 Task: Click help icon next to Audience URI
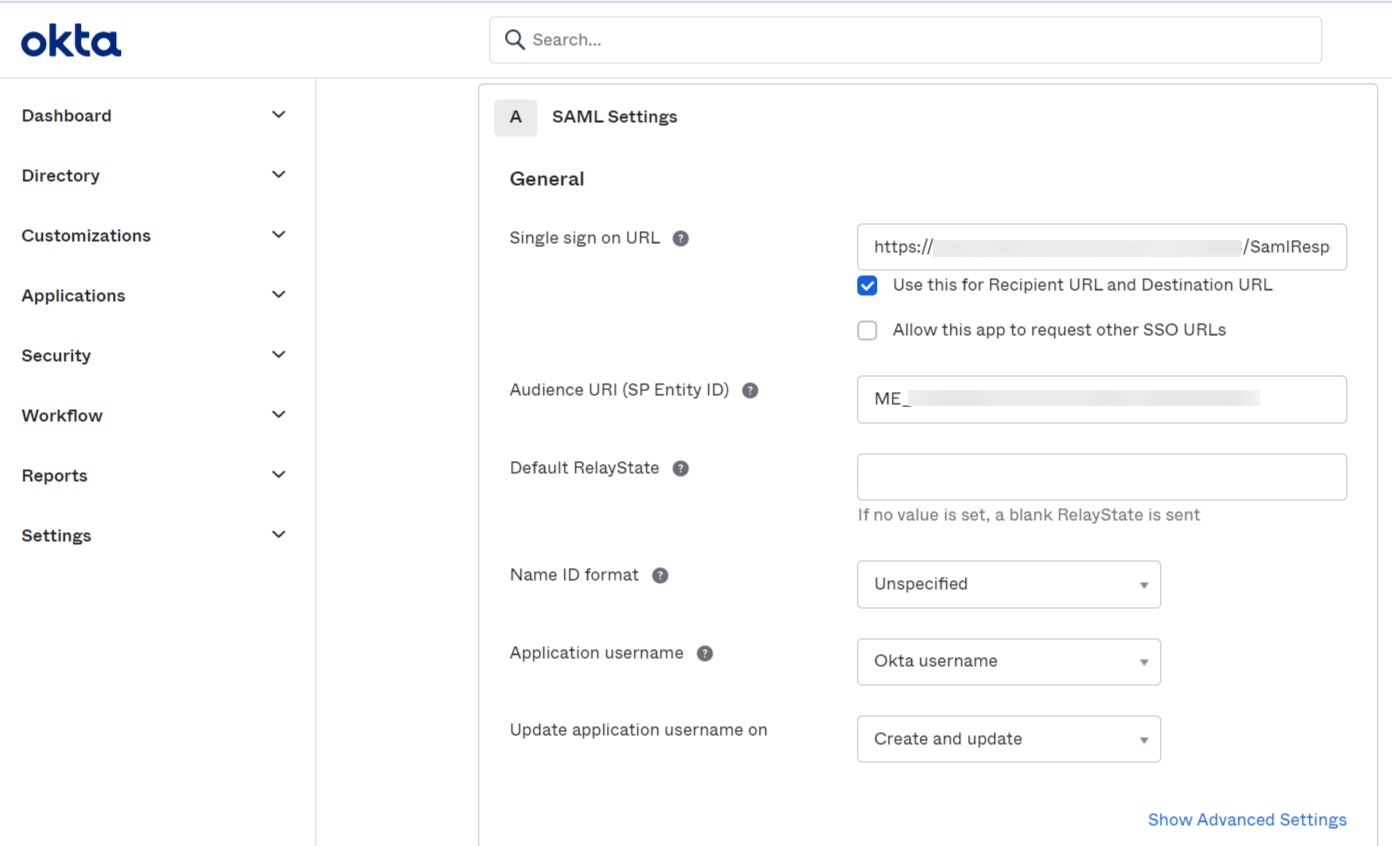[x=750, y=391]
